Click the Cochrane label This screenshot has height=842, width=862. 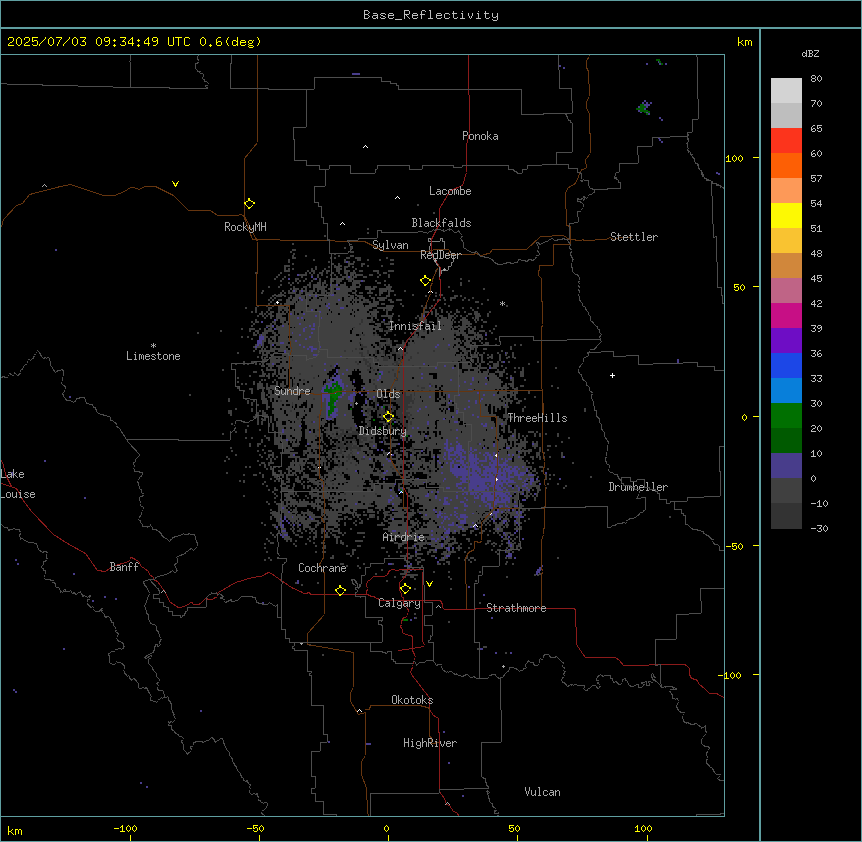click(x=322, y=568)
